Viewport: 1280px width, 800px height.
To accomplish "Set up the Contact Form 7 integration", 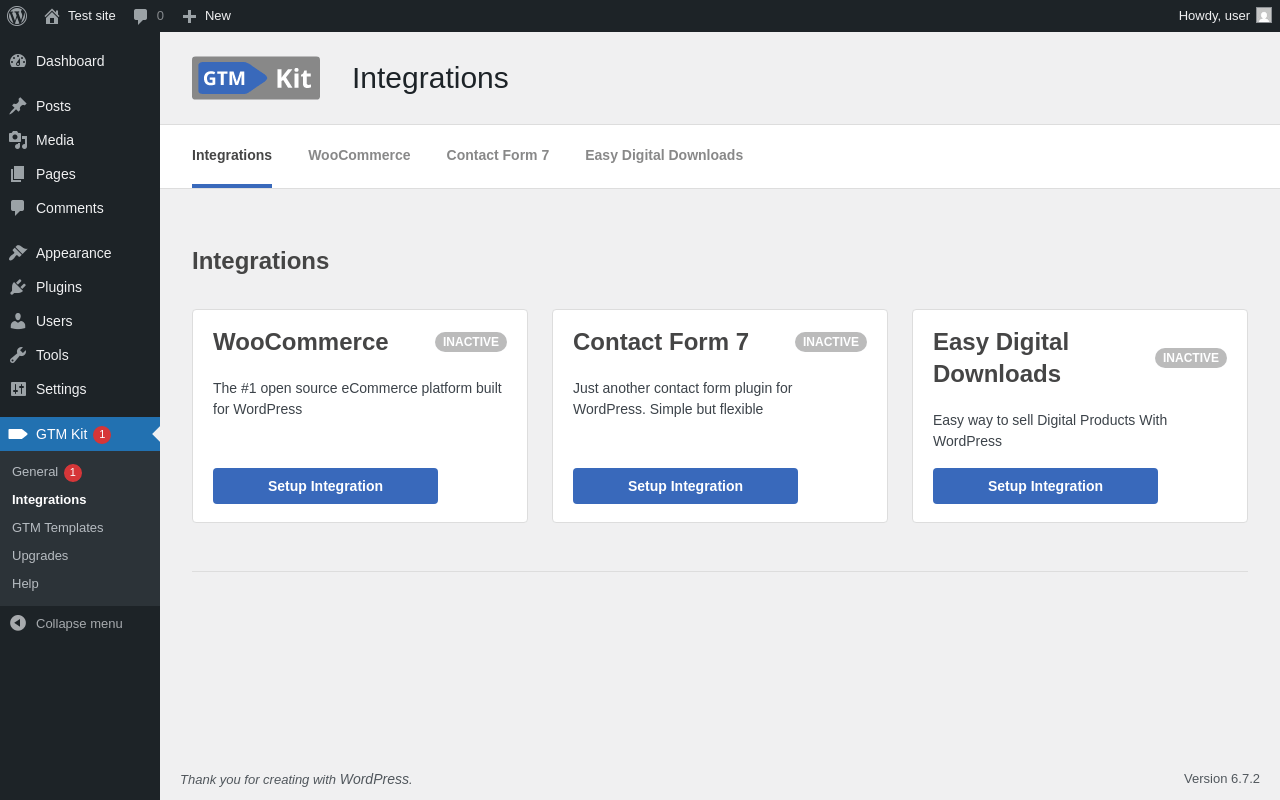I will [x=685, y=486].
